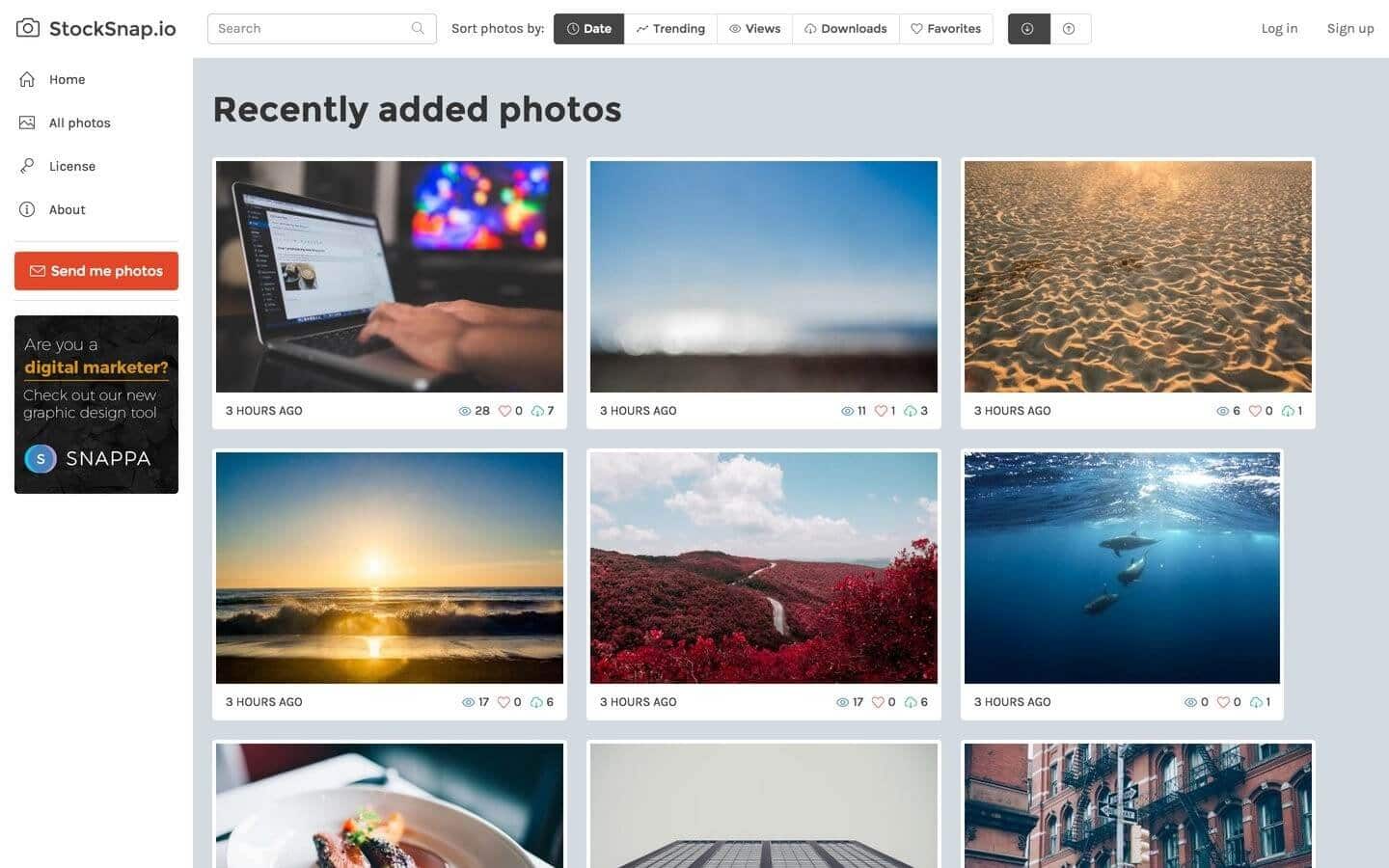Click the Send me photos button
Image resolution: width=1389 pixels, height=868 pixels.
coord(96,271)
